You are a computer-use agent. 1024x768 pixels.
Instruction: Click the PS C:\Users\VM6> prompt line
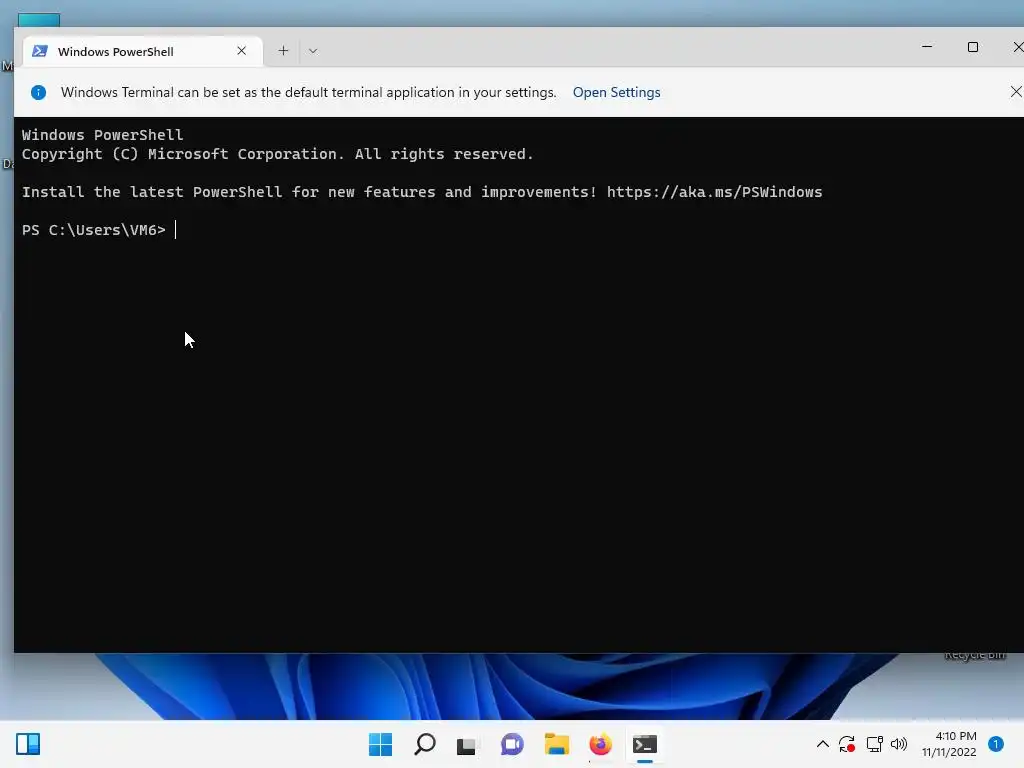coord(94,230)
